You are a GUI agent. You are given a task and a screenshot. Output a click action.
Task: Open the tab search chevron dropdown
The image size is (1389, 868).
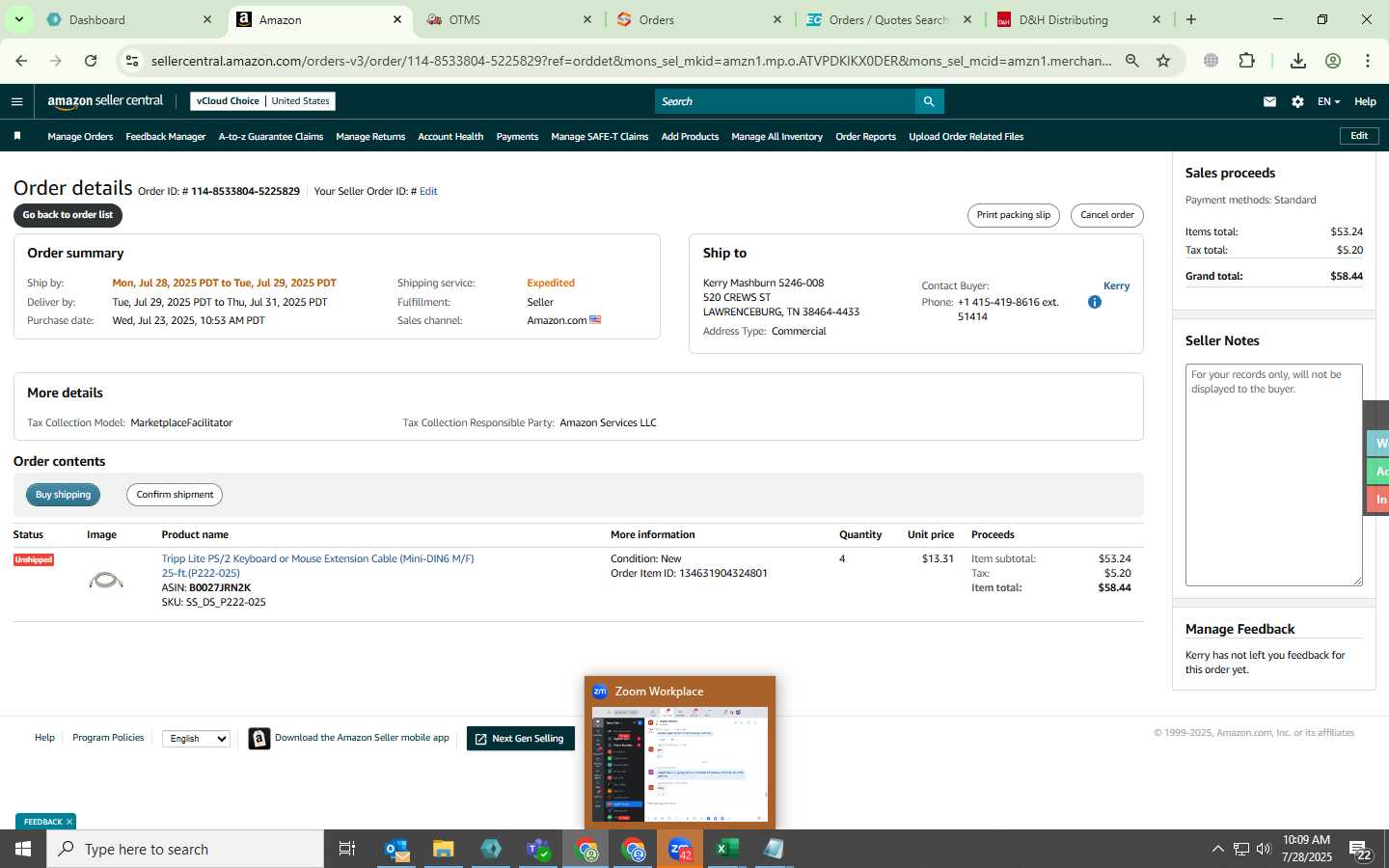[18, 19]
